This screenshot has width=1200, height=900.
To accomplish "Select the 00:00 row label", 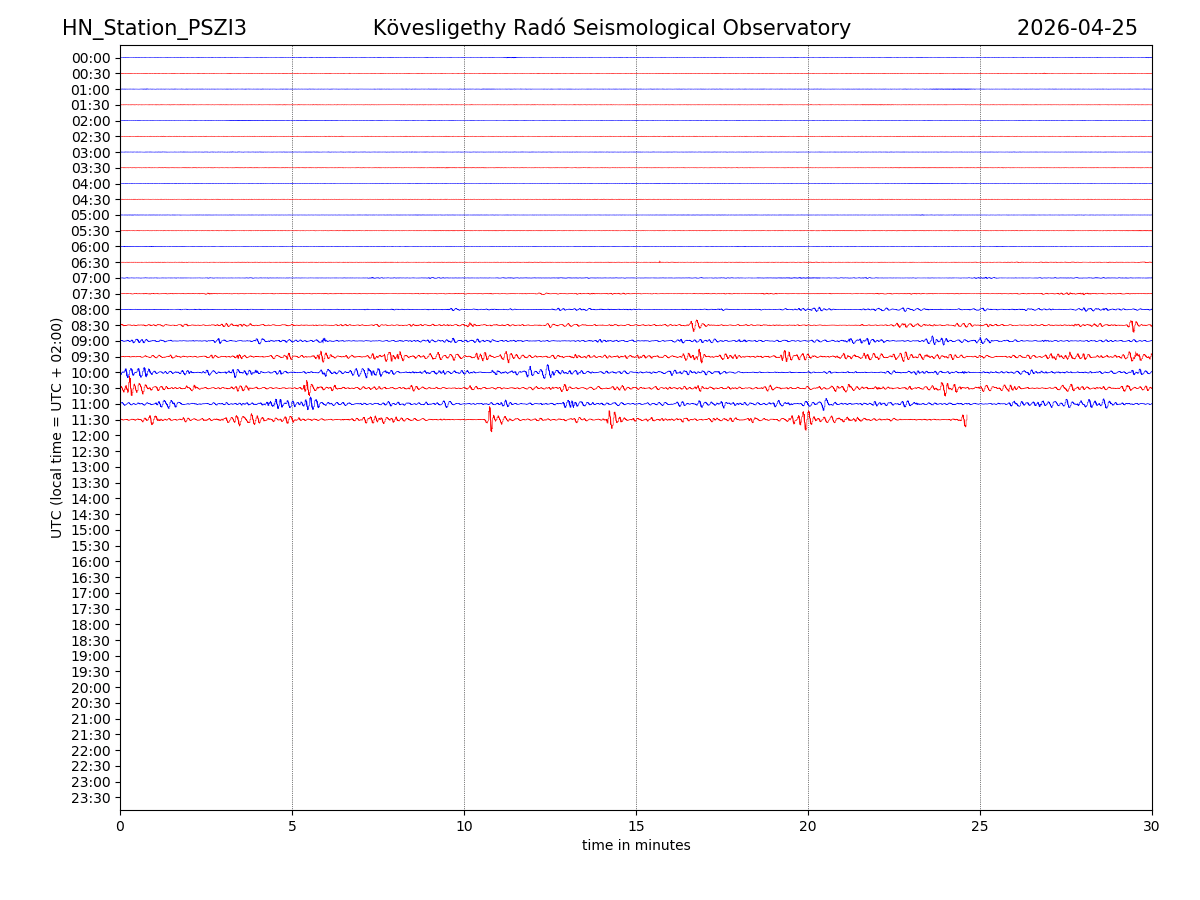I will pyautogui.click(x=90, y=58).
